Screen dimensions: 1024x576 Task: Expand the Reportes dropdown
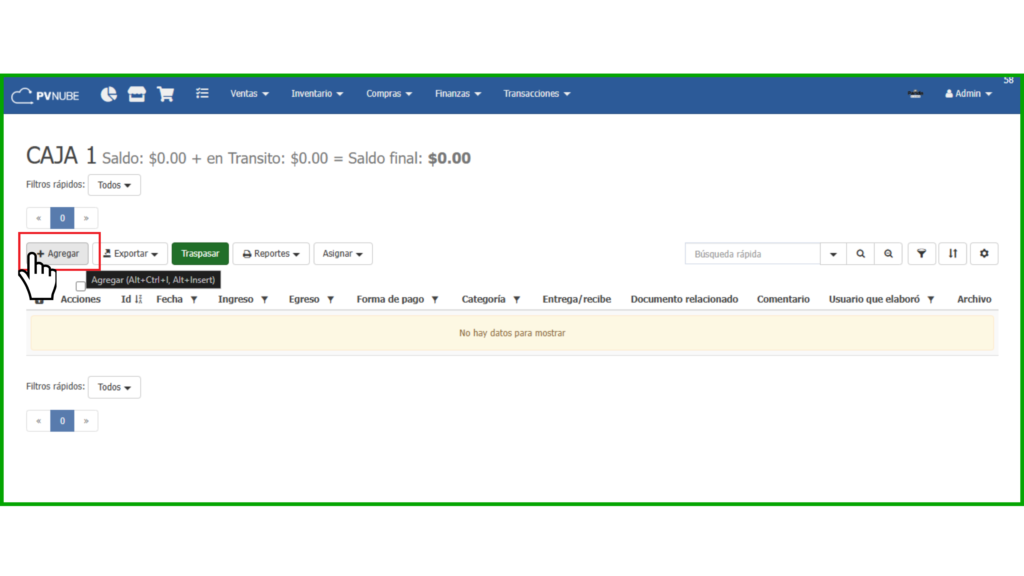point(271,254)
